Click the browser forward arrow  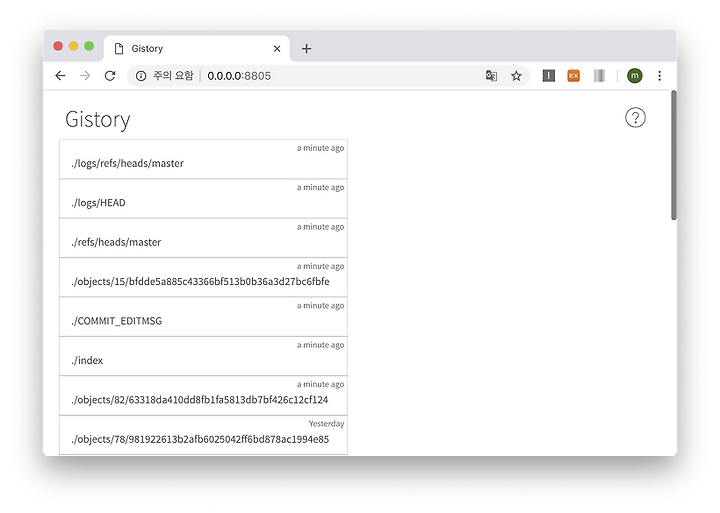pyautogui.click(x=85, y=76)
